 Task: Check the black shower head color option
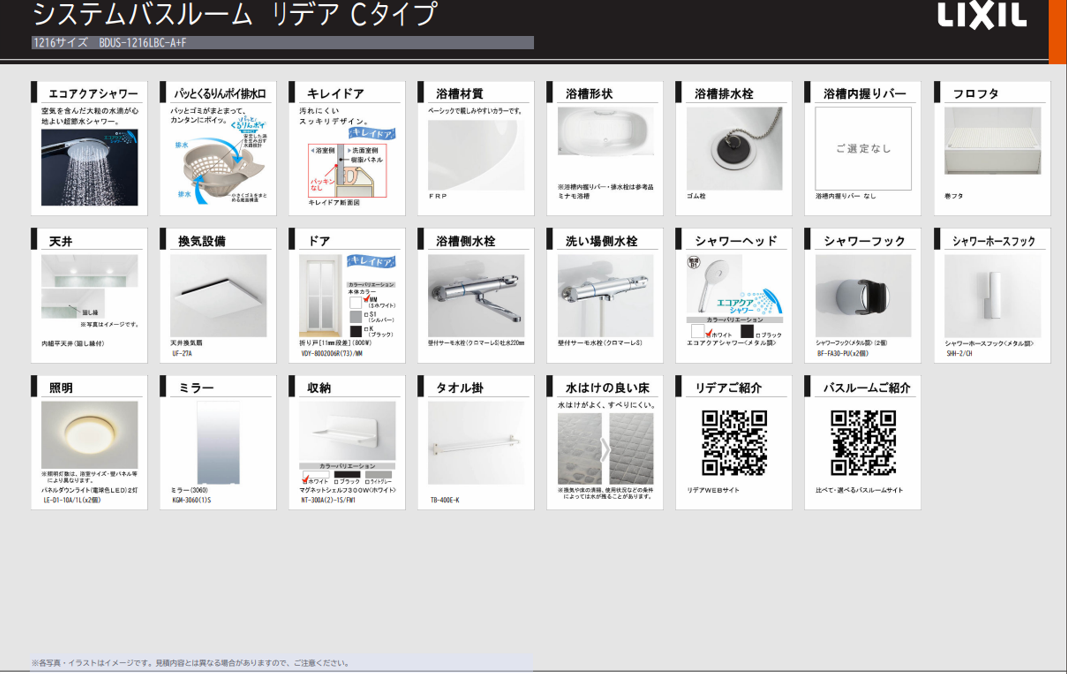tap(747, 331)
